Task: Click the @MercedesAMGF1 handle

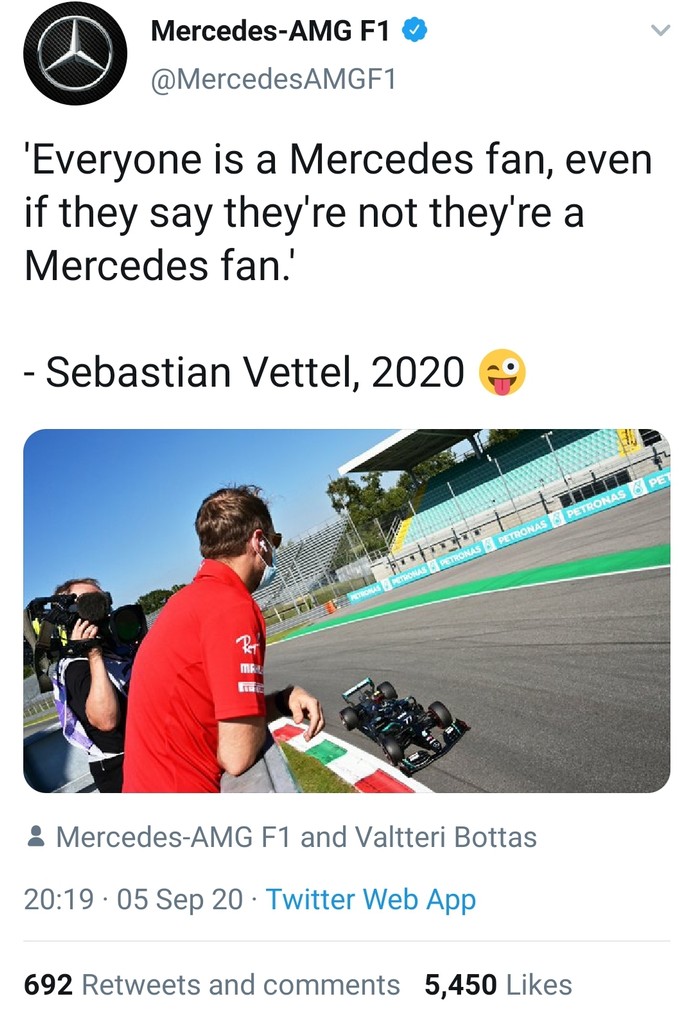Action: point(273,80)
